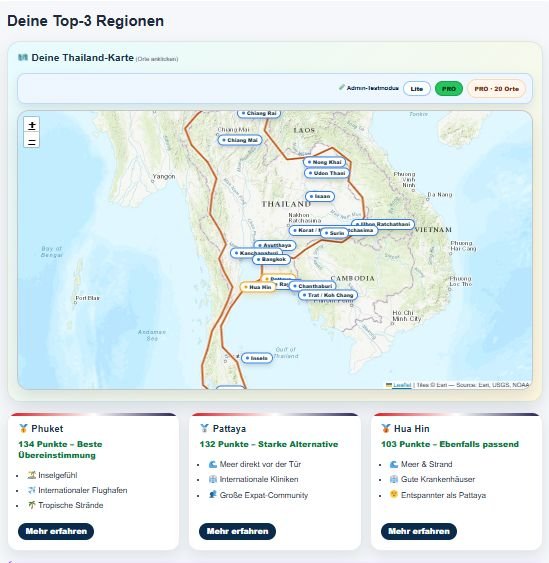The height and width of the screenshot is (563, 549).
Task: Click the island icon beside Inselgefühl
Action: 32,475
